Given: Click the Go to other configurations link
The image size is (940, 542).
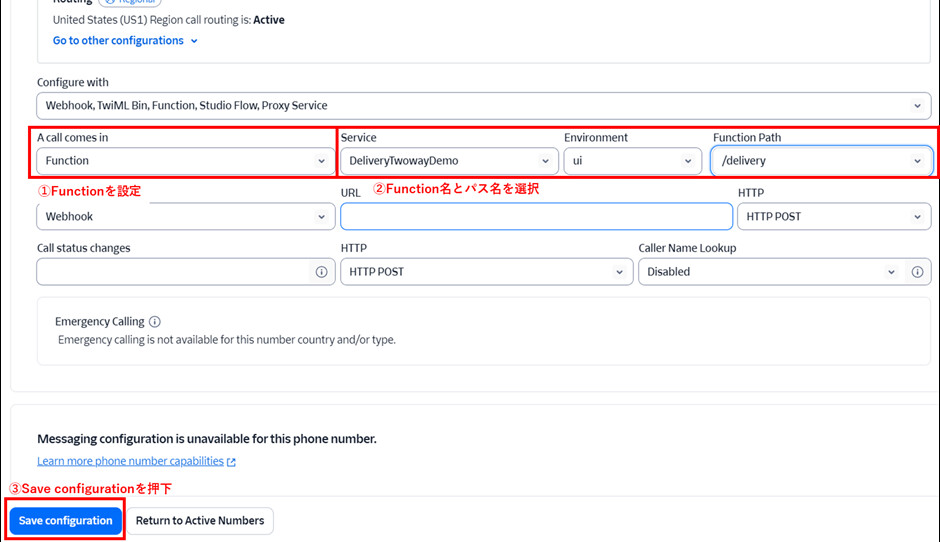Looking at the screenshot, I should [118, 41].
